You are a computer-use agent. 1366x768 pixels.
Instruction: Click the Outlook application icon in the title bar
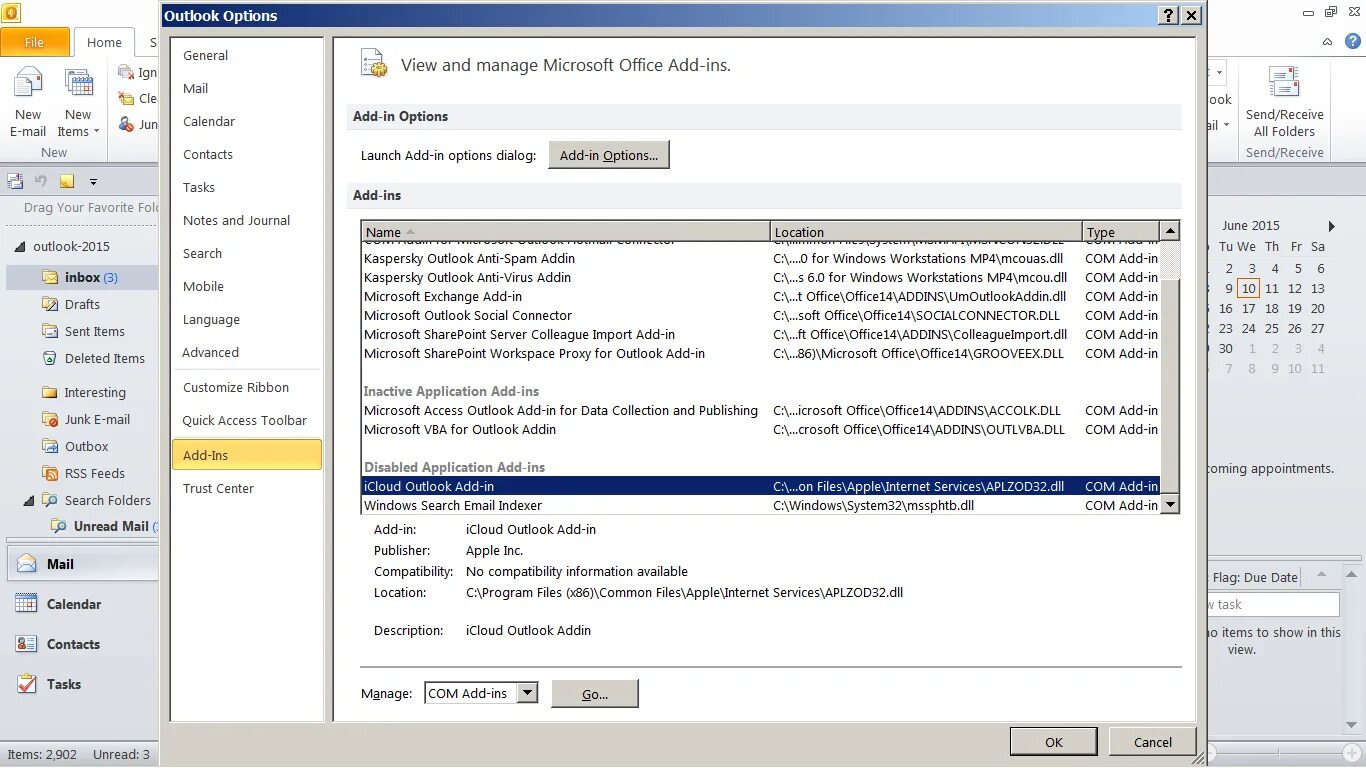pos(12,13)
